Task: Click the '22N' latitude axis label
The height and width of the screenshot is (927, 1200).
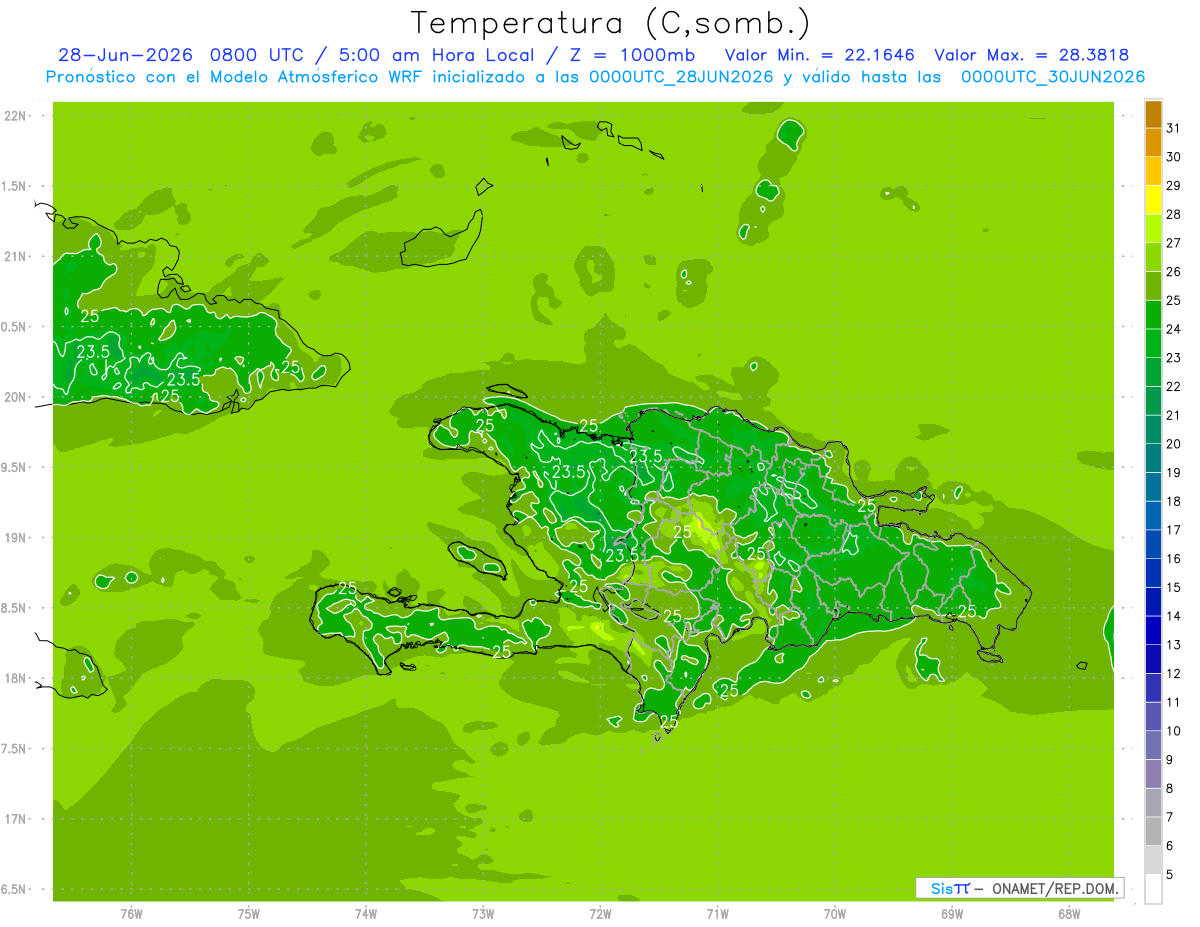Action: (17, 116)
